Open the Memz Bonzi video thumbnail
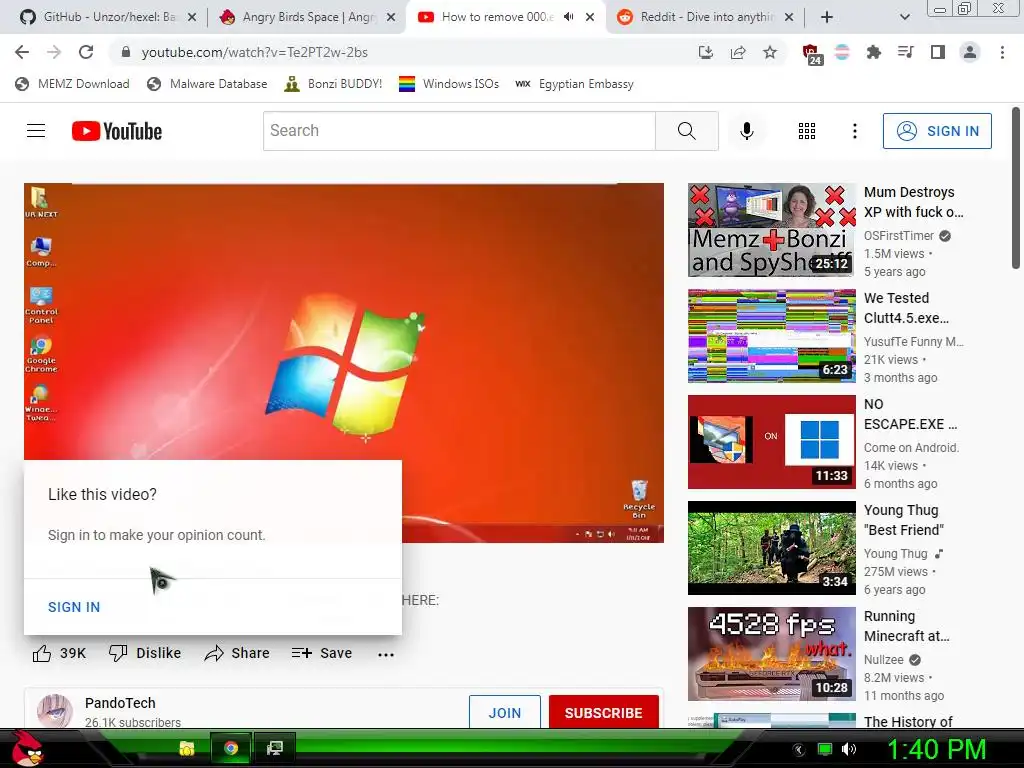Screen dimensions: 1024x768 (x=771, y=230)
